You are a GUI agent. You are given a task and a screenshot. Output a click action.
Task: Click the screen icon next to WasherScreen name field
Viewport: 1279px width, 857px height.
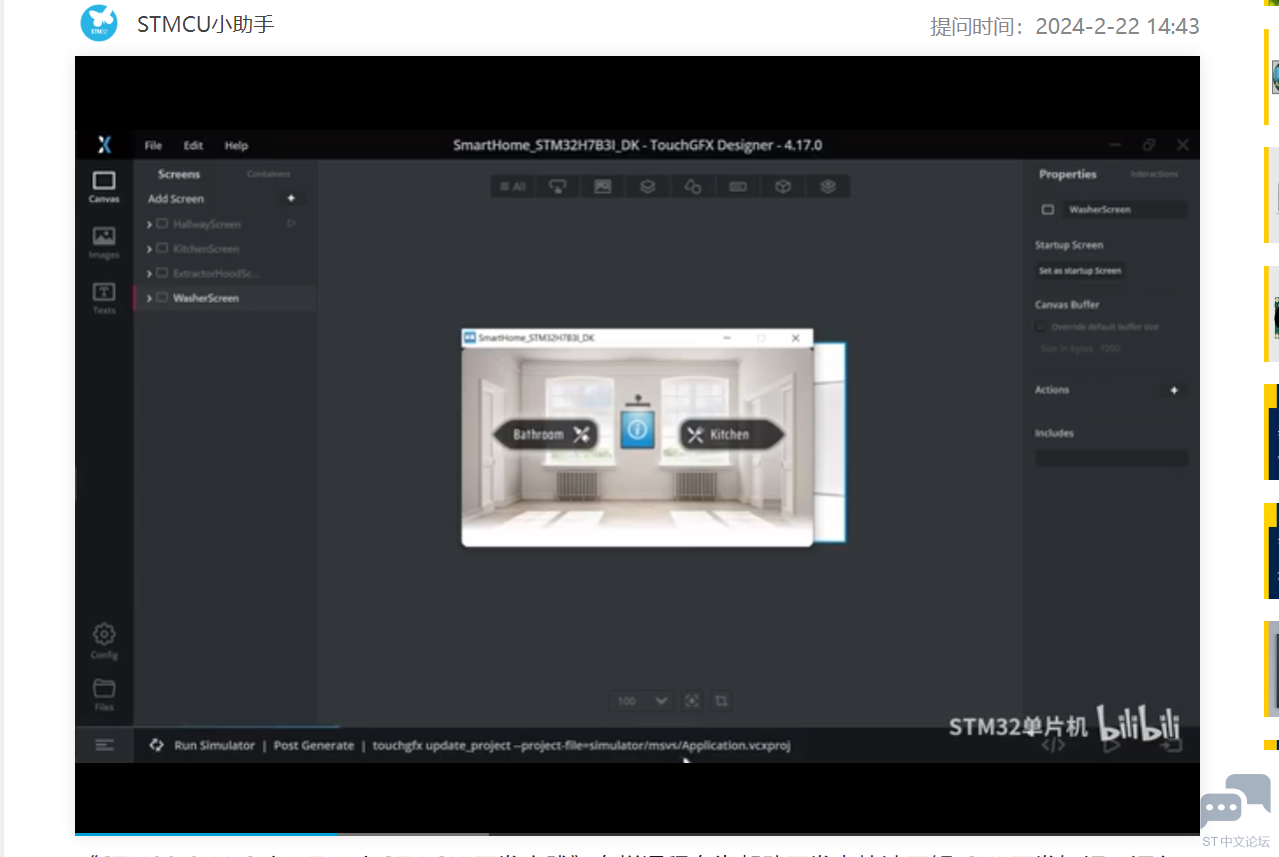[x=1048, y=210]
